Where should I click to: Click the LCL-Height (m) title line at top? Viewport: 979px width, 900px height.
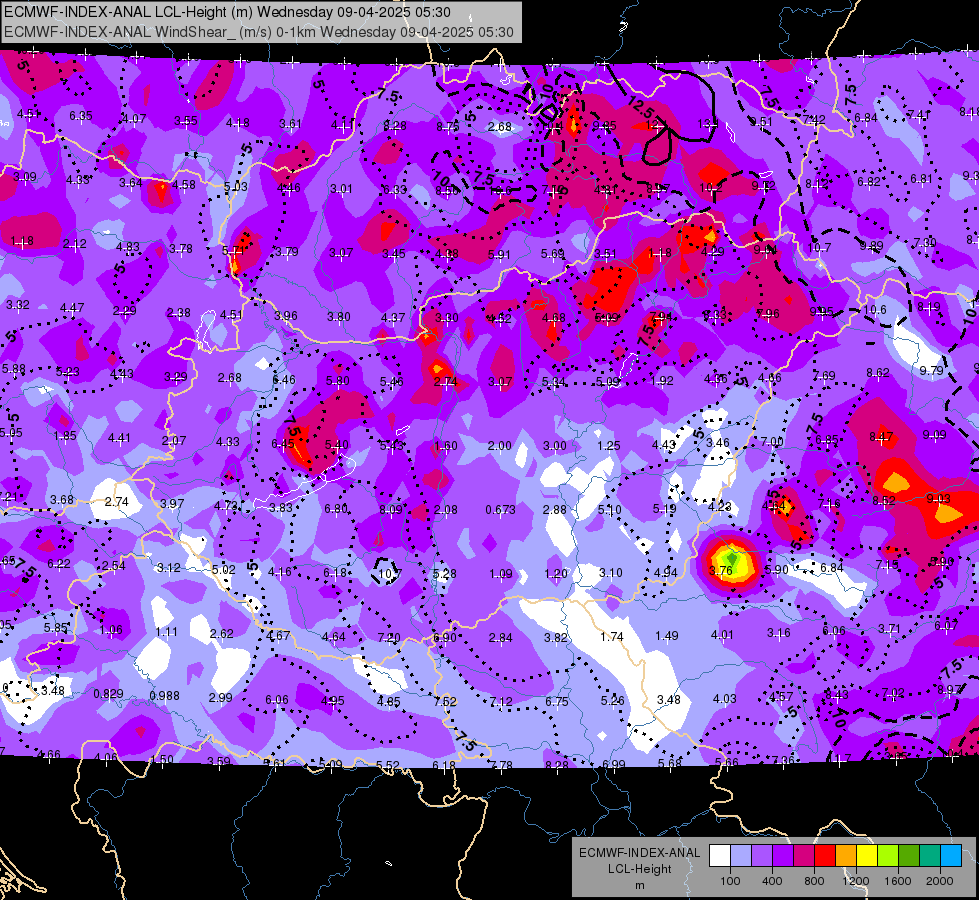click(x=227, y=12)
